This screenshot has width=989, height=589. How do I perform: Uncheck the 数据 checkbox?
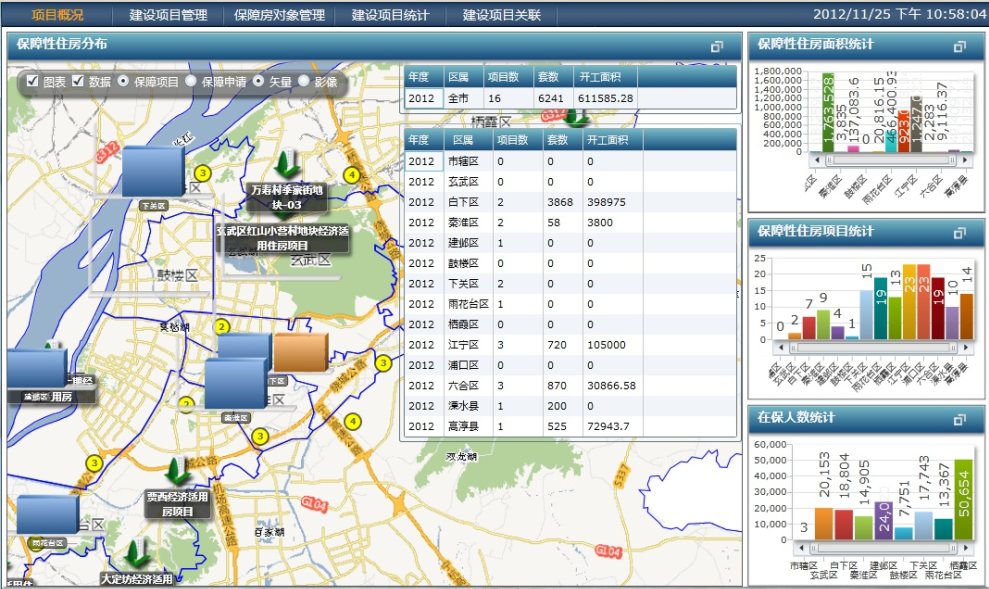(x=78, y=81)
